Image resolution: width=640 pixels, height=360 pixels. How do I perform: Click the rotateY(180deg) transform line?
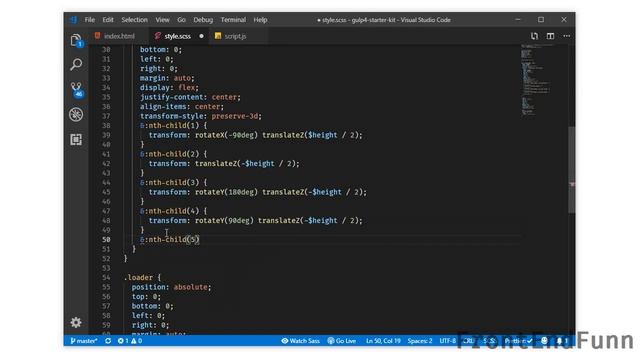point(258,192)
